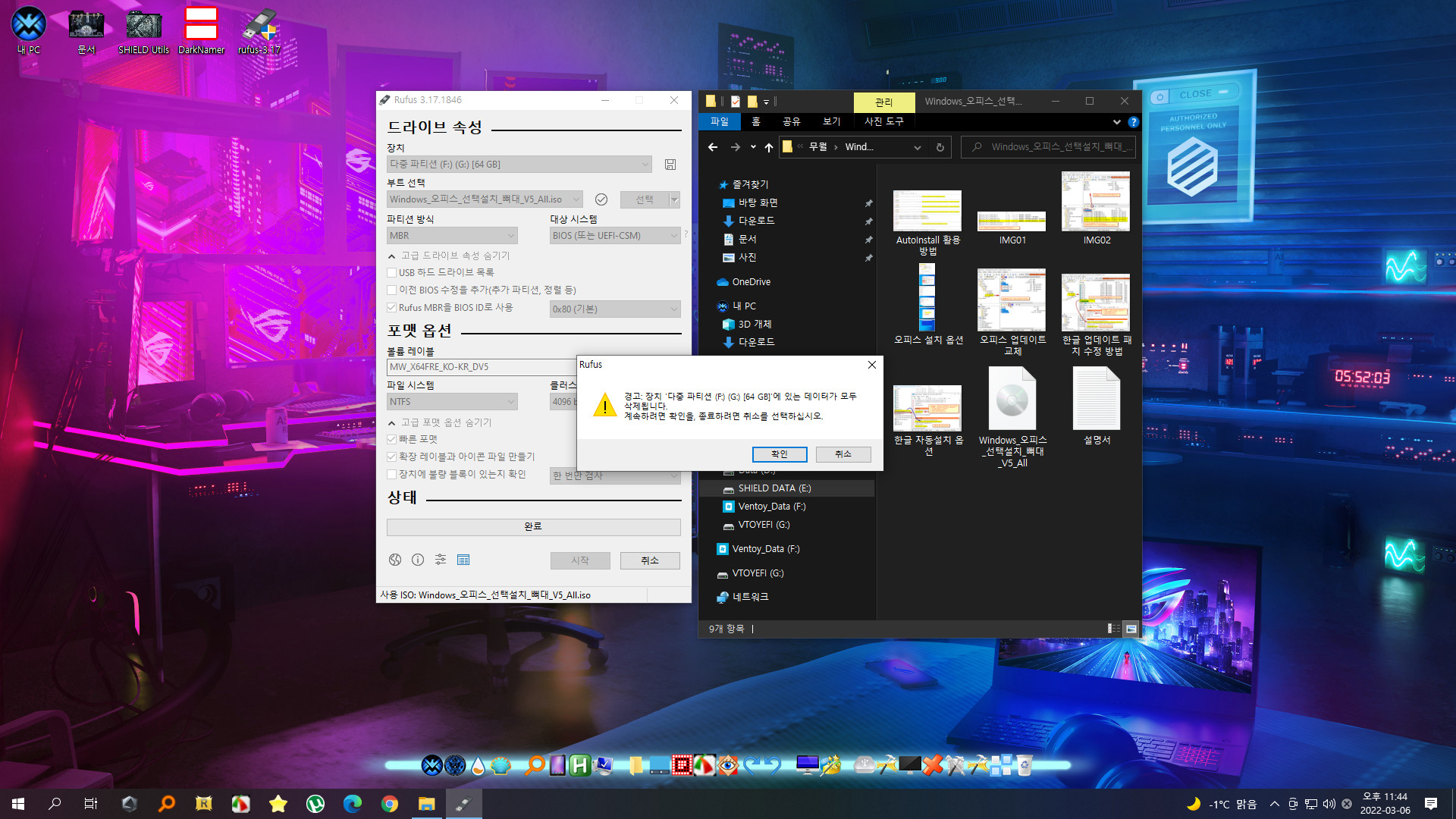Click the 취소 button in Rufus main window
1456x819 pixels.
650,560
